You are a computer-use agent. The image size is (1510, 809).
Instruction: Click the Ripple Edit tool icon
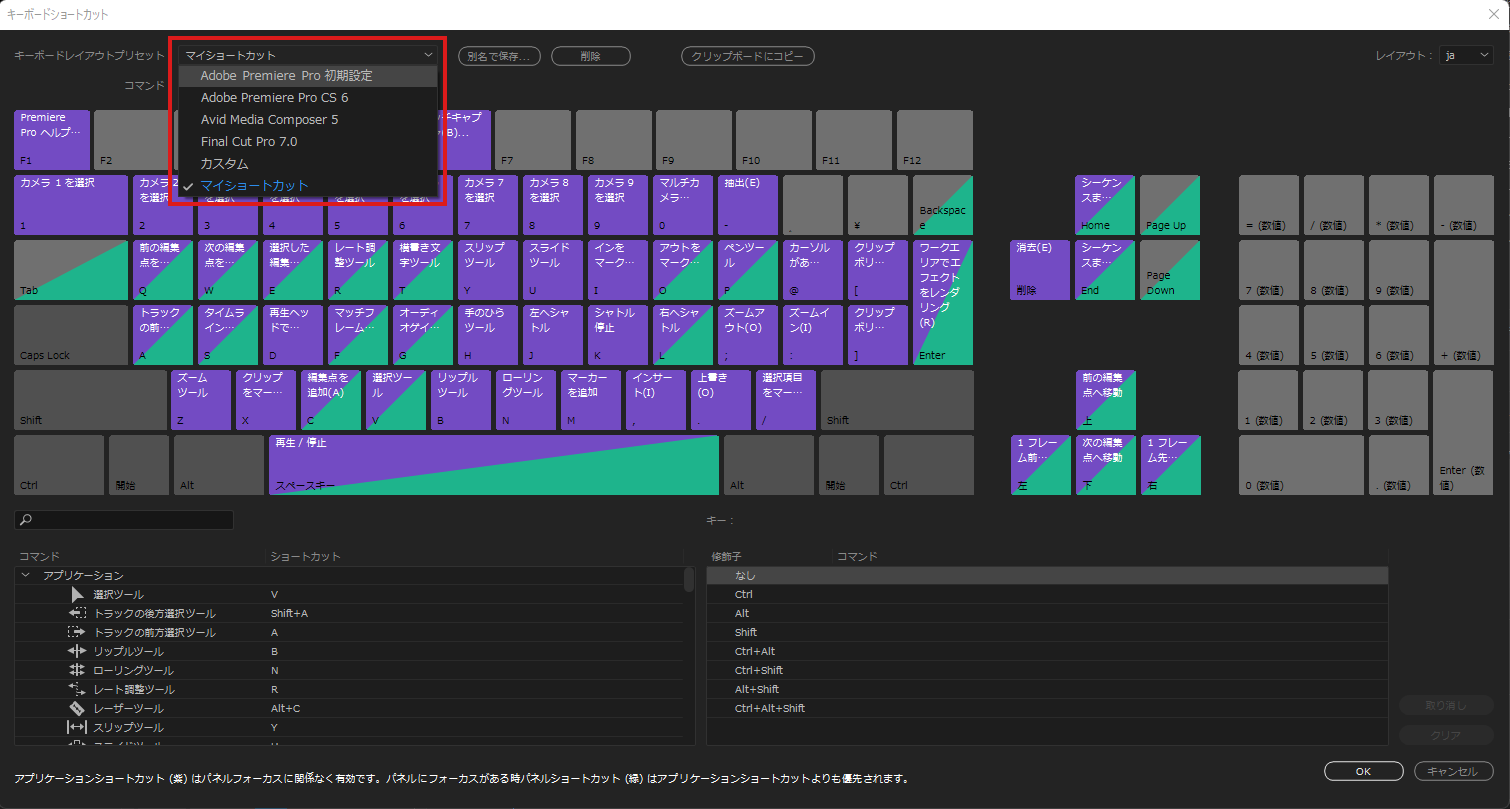point(77,652)
